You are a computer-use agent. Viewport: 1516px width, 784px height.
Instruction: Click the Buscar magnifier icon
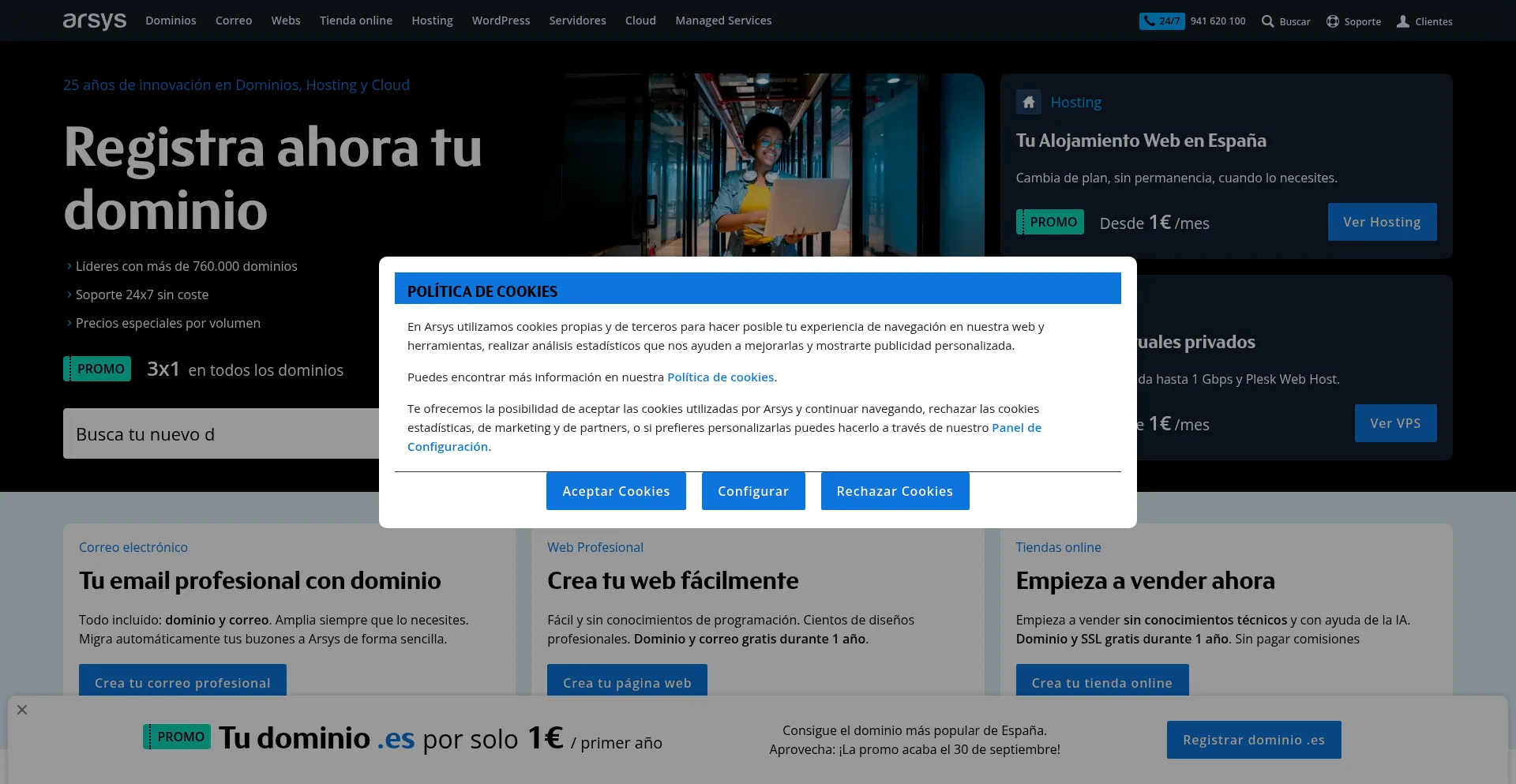1267,21
